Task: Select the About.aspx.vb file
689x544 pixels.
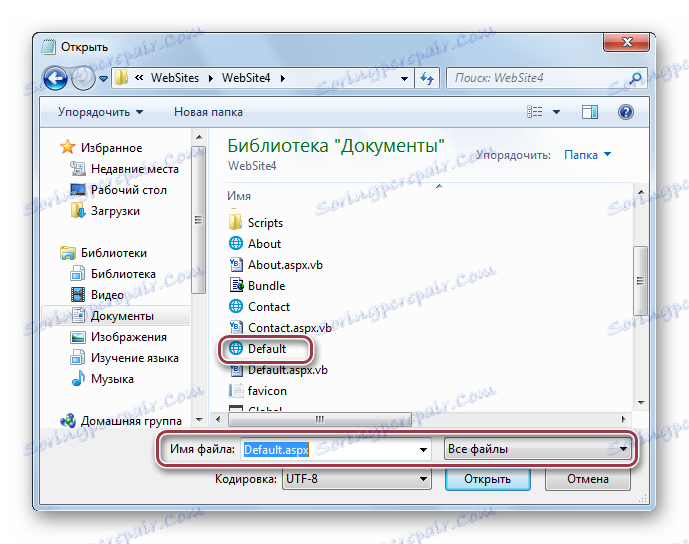Action: pyautogui.click(x=285, y=265)
